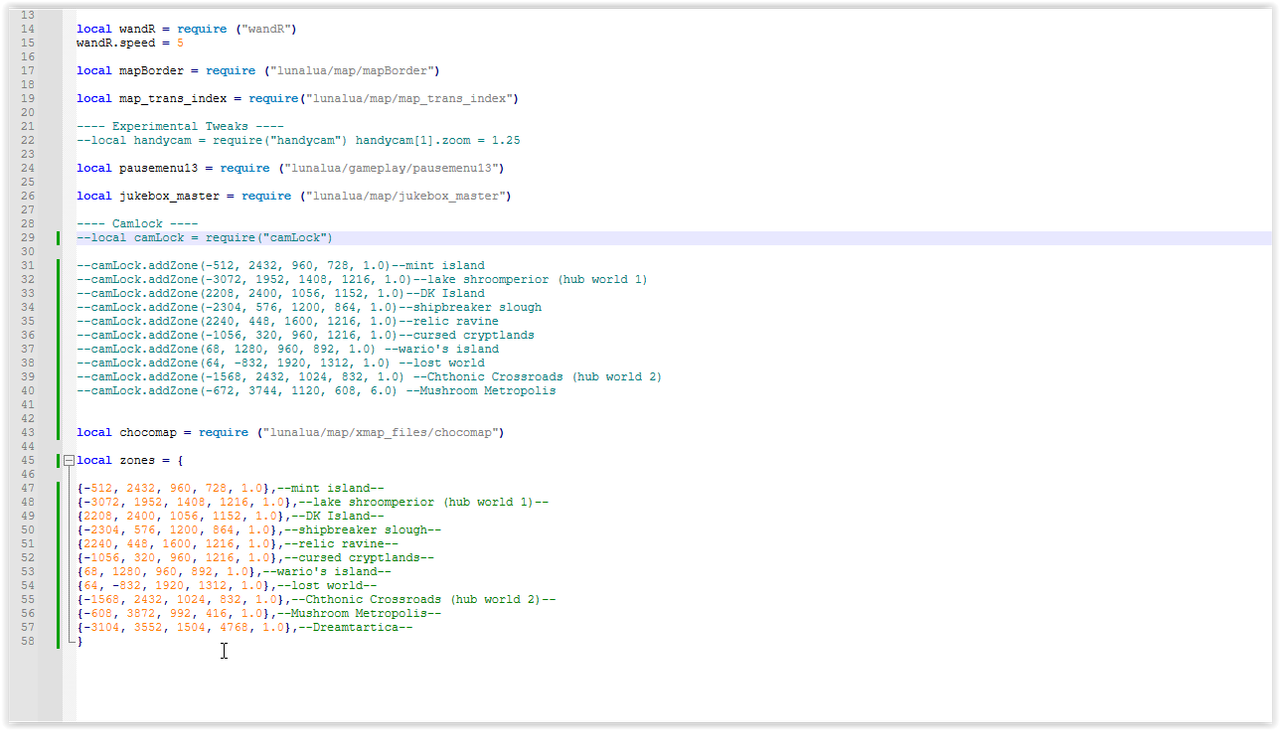
Task: Click the map_trans_index require line
Action: pos(297,99)
